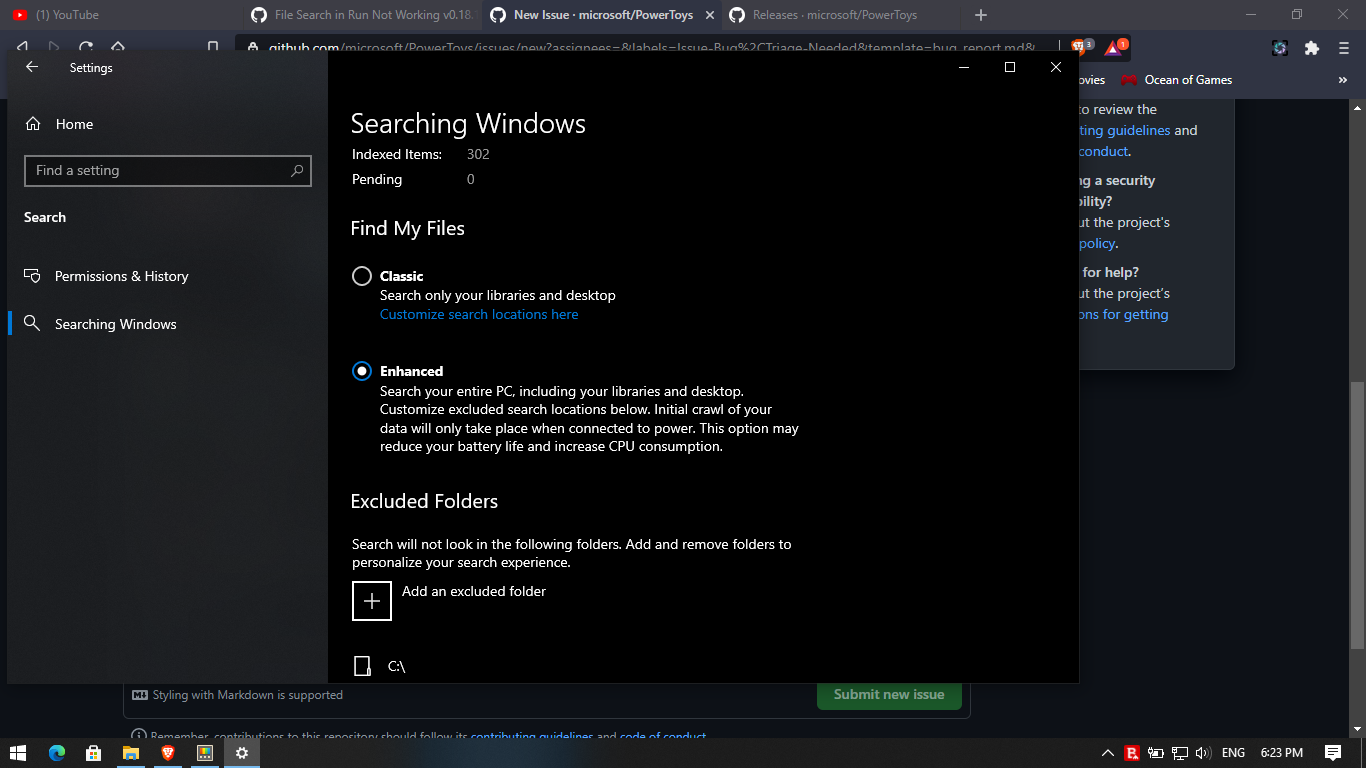
Task: Open the browser Extensions puzzle icon
Action: coord(1311,47)
